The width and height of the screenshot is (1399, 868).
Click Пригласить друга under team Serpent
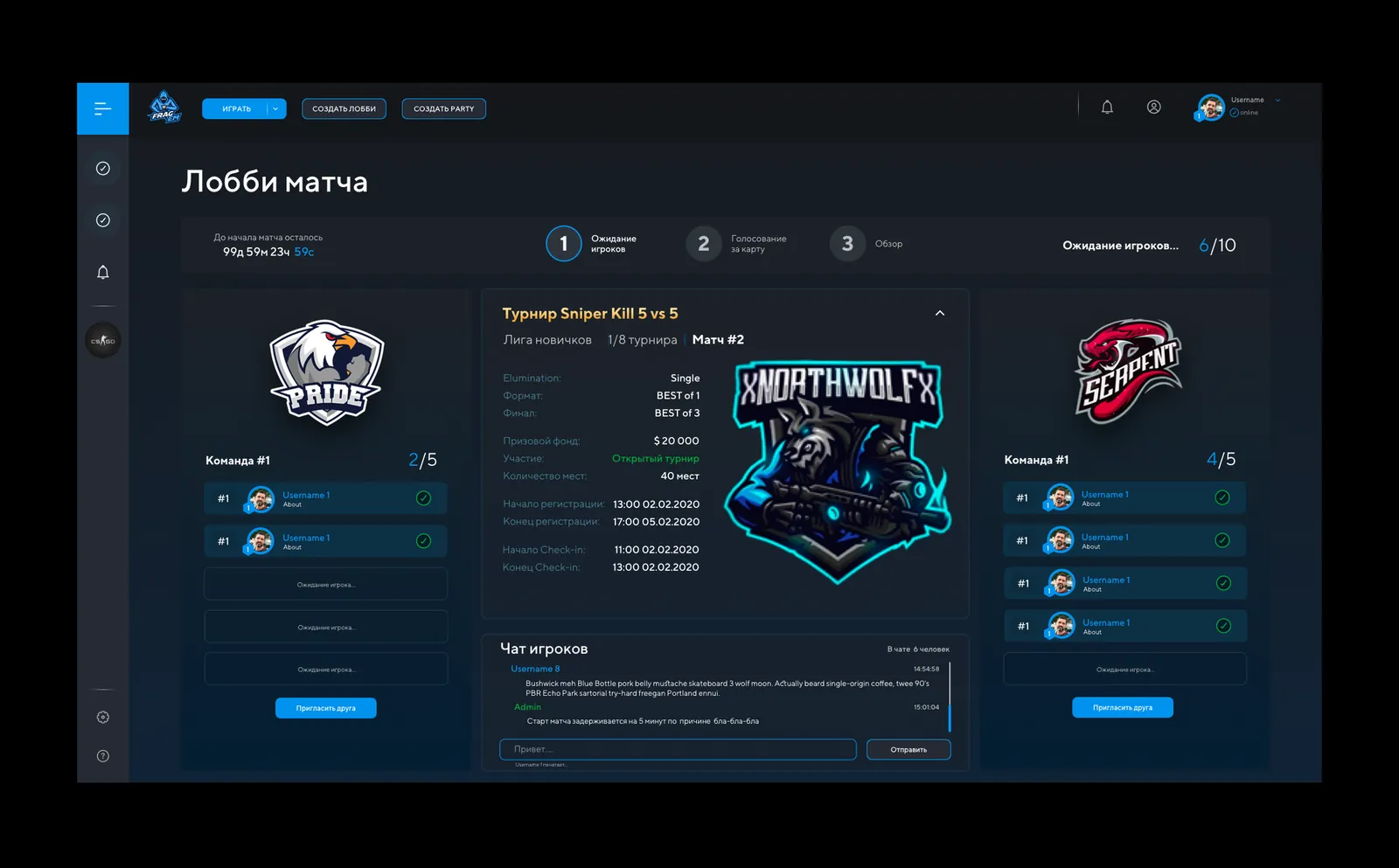(x=1123, y=707)
